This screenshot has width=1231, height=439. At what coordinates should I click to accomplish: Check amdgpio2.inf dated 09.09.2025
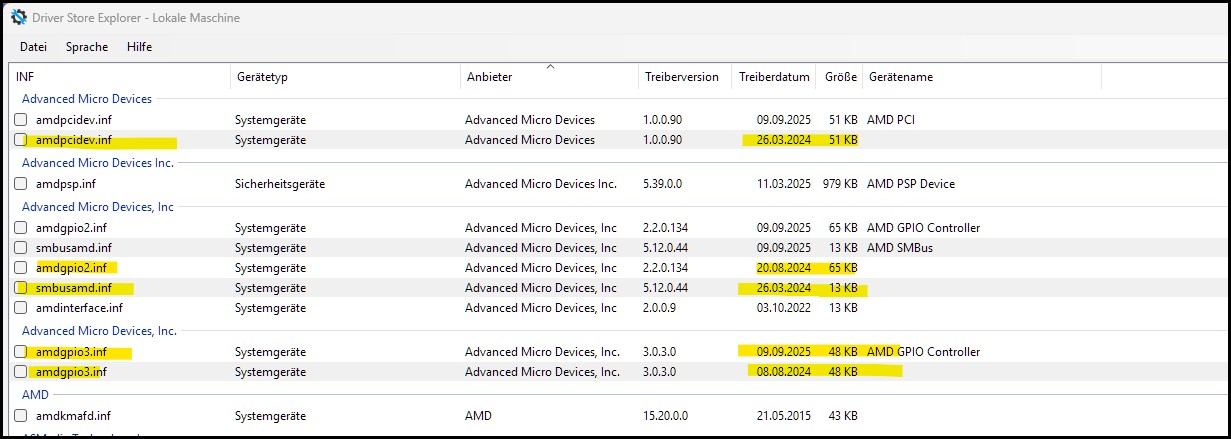point(21,228)
